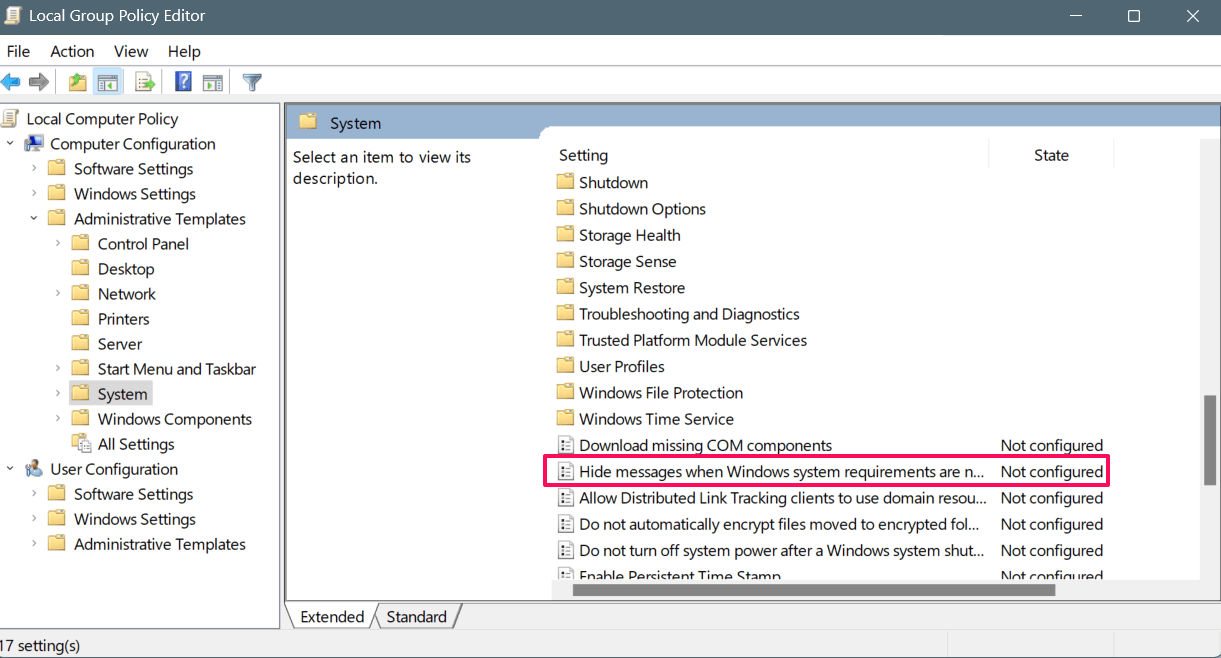Image resolution: width=1221 pixels, height=658 pixels.
Task: Toggle Show/Hide Console Tree toolbar button
Action: pyautogui.click(x=108, y=82)
